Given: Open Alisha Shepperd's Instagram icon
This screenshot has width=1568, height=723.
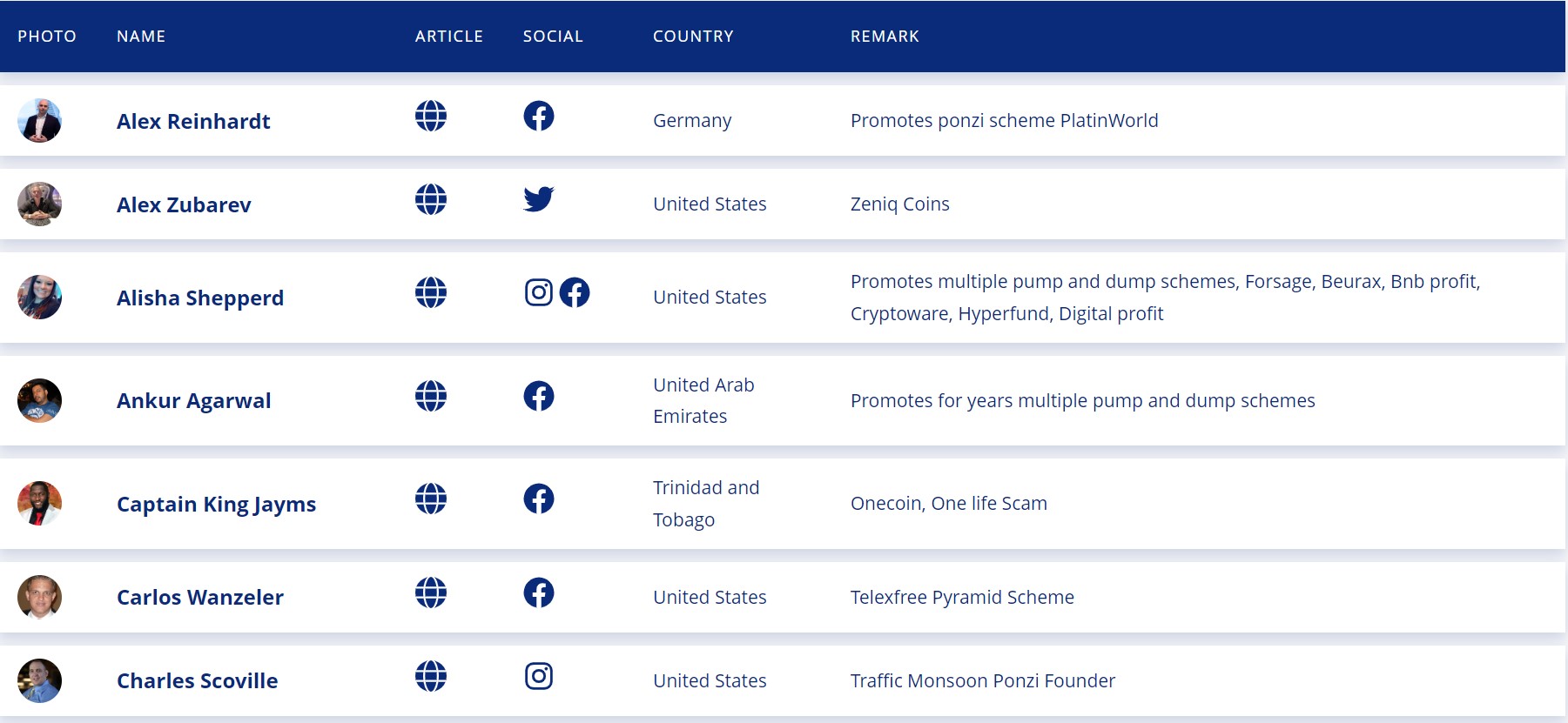Looking at the screenshot, I should (539, 292).
